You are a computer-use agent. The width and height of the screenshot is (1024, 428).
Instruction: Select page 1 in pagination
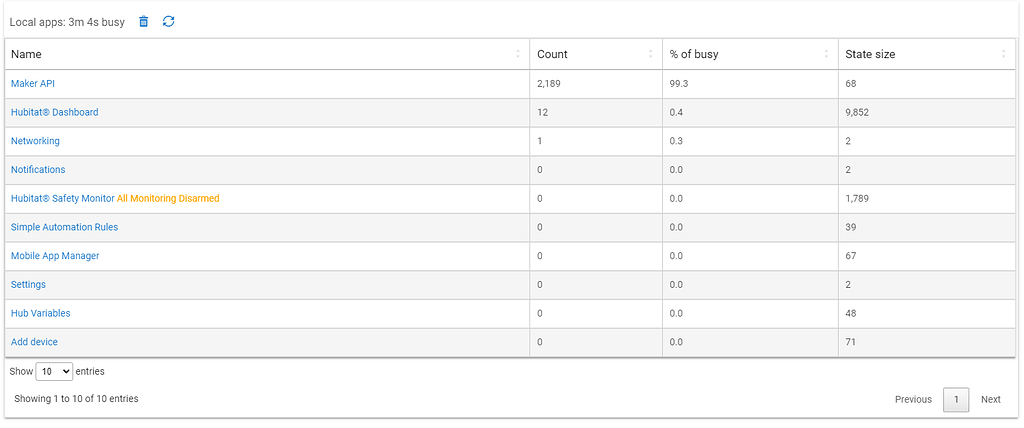click(x=956, y=399)
